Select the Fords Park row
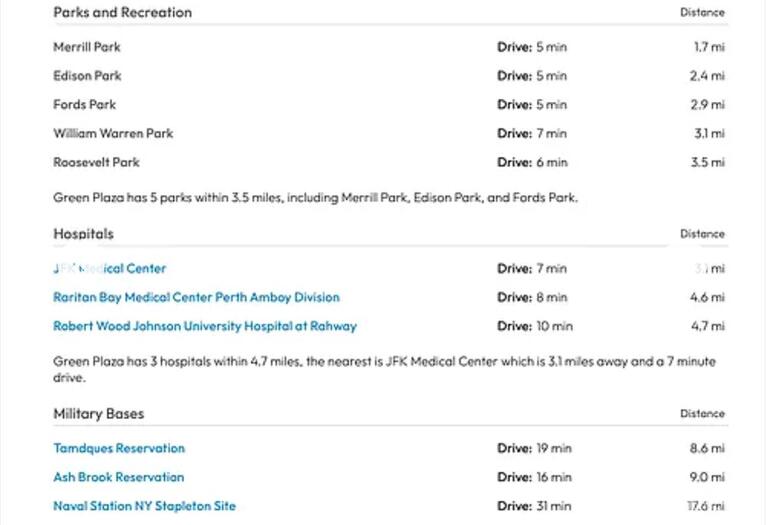768x525 pixels. coord(389,105)
